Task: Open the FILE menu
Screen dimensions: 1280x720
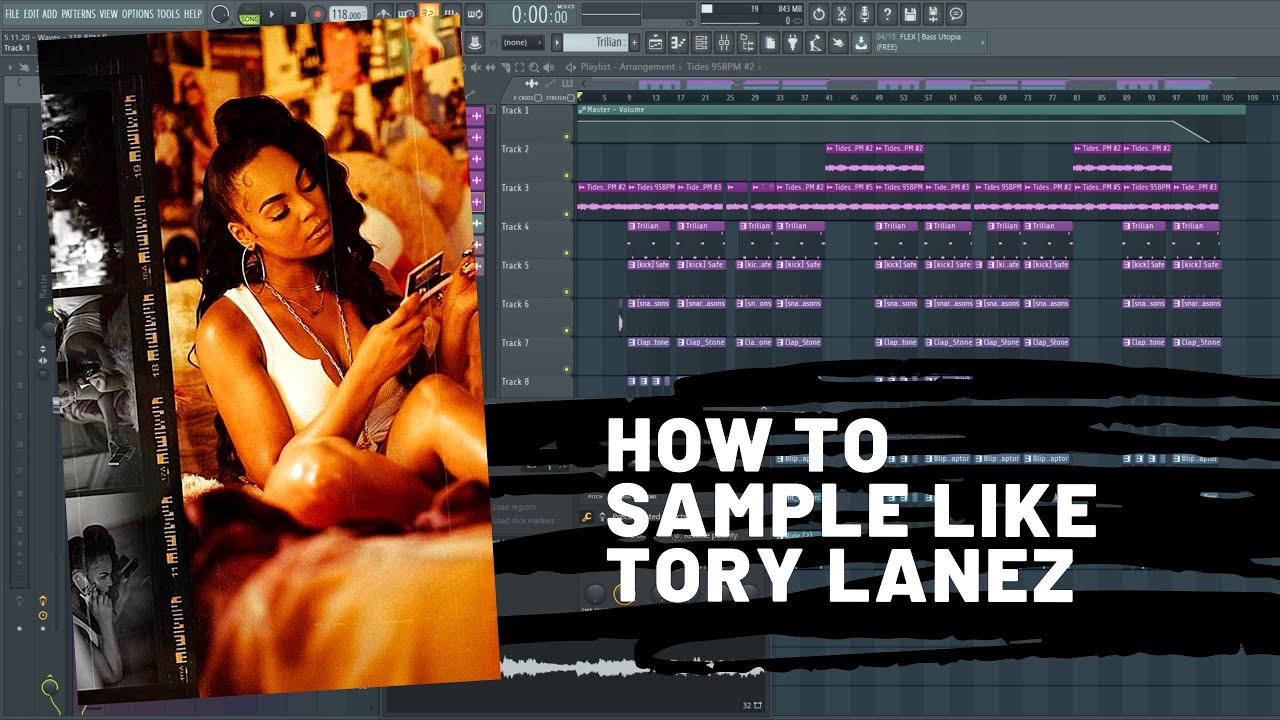Action: click(12, 14)
